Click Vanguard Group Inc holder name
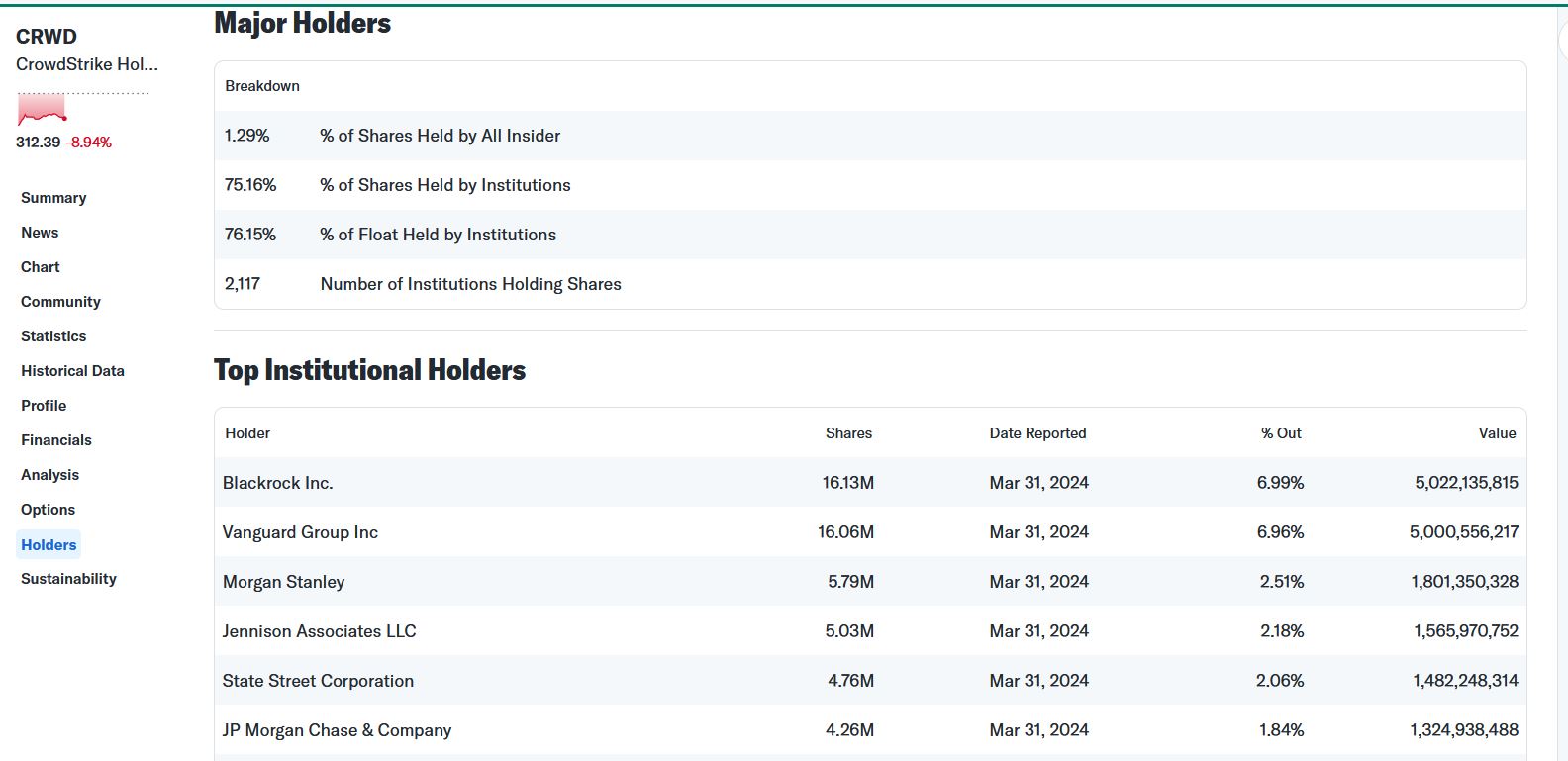The image size is (1568, 761). pyautogui.click(x=300, y=532)
